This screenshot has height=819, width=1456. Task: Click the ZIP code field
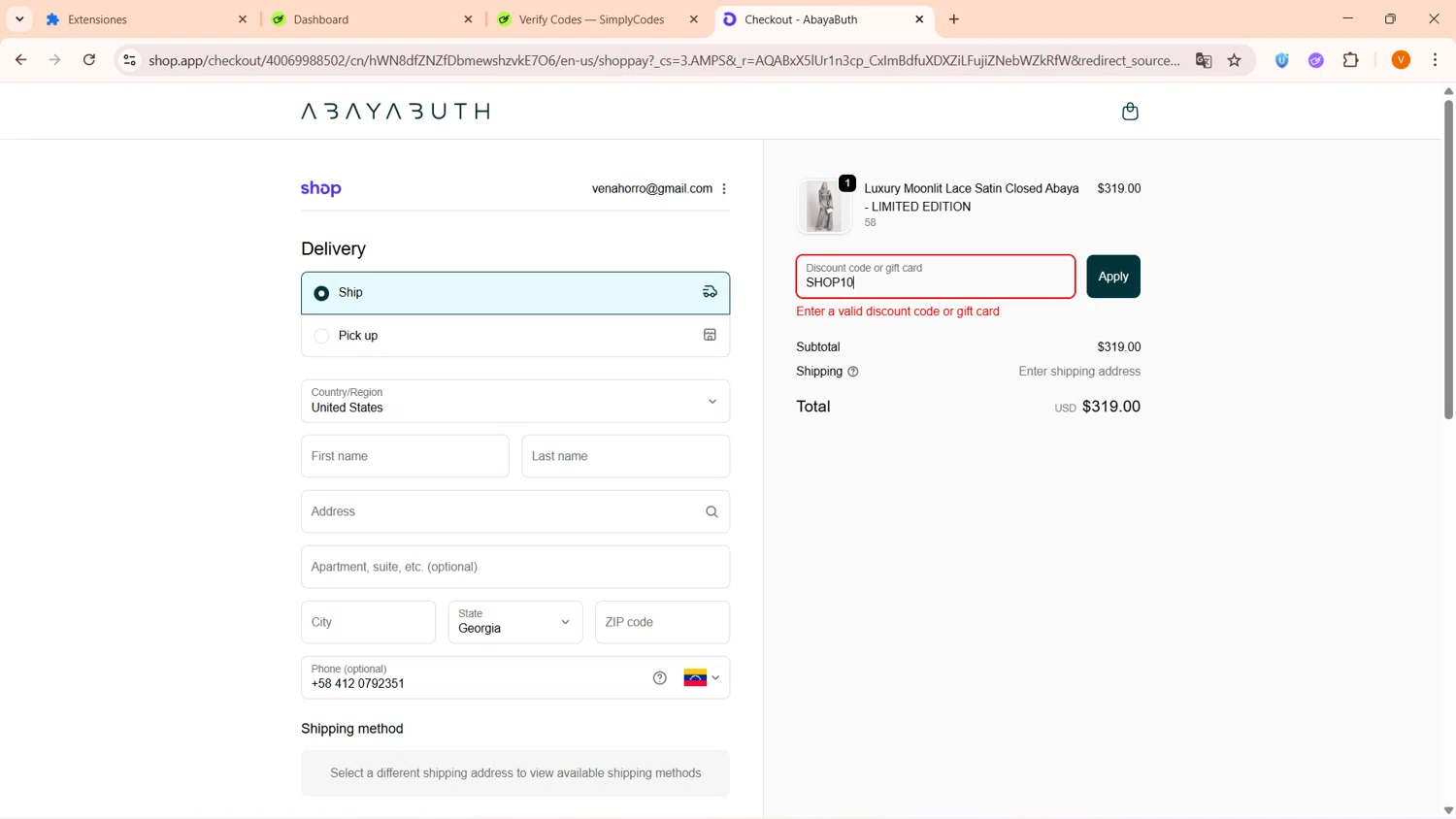pyautogui.click(x=662, y=622)
